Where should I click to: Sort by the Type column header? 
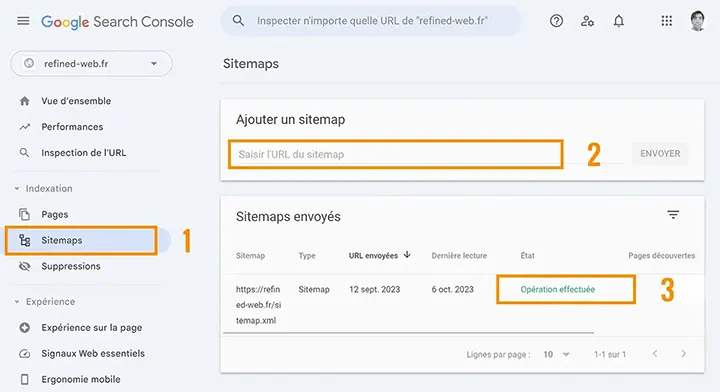click(x=307, y=255)
